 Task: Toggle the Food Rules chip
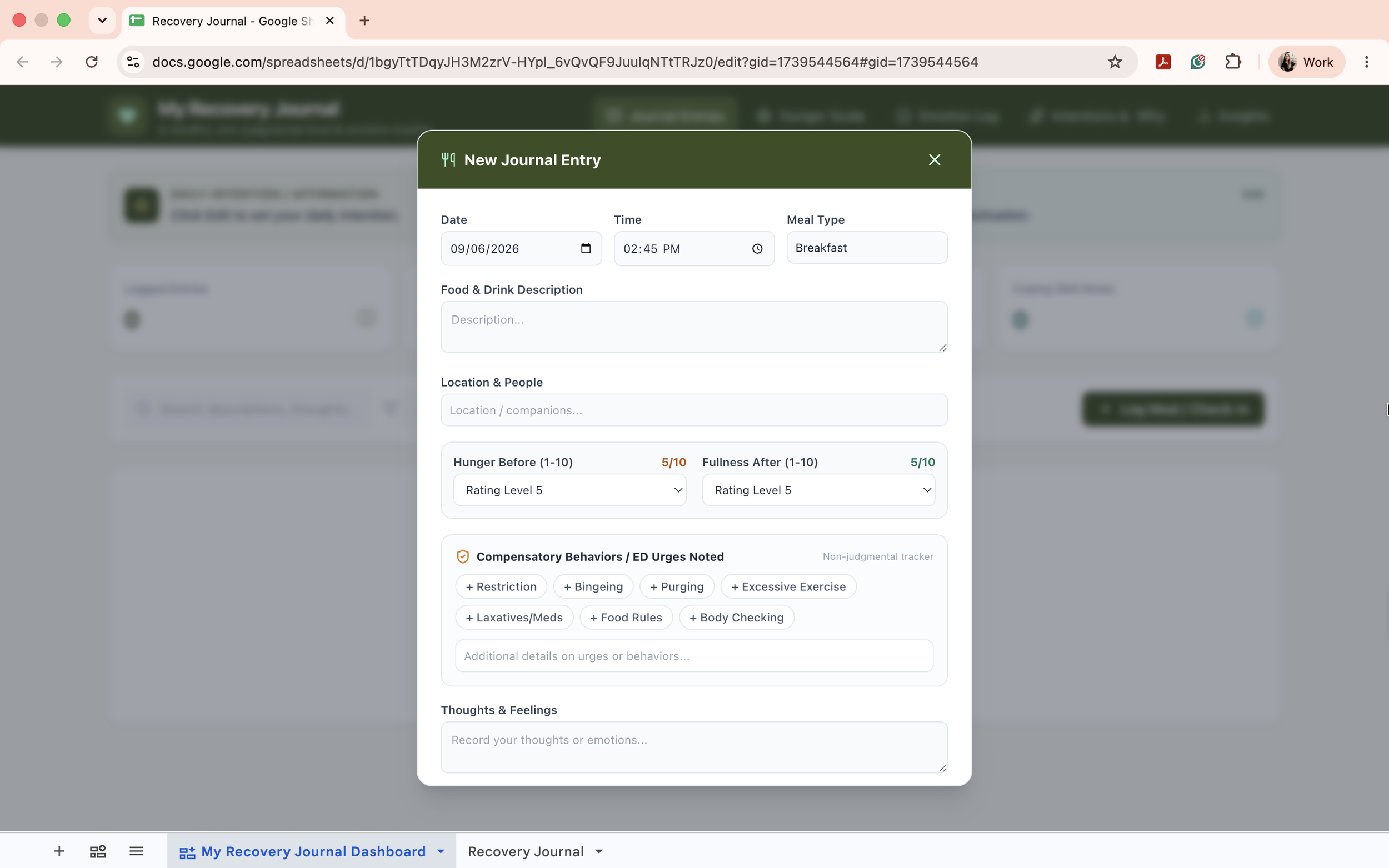[x=626, y=618]
